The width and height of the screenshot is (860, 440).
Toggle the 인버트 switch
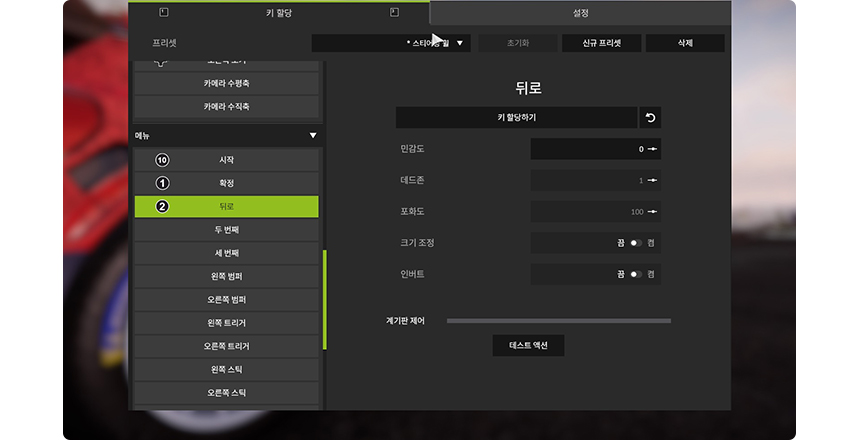[635, 274]
